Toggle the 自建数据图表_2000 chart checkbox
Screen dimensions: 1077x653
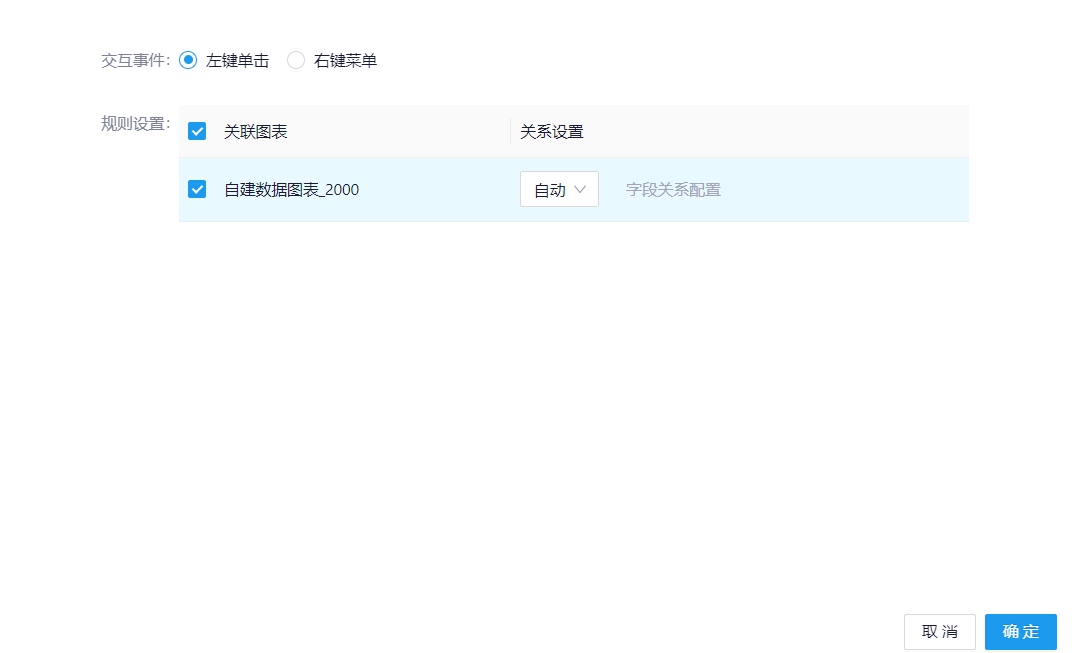click(x=197, y=188)
